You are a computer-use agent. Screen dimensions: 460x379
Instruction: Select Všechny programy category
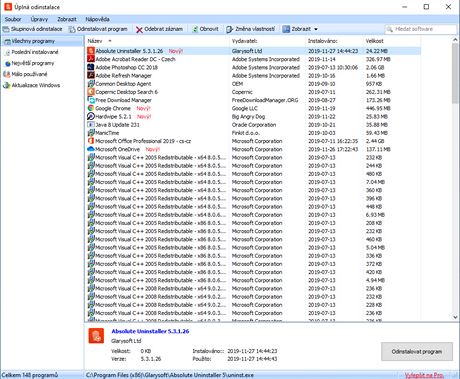coord(42,41)
